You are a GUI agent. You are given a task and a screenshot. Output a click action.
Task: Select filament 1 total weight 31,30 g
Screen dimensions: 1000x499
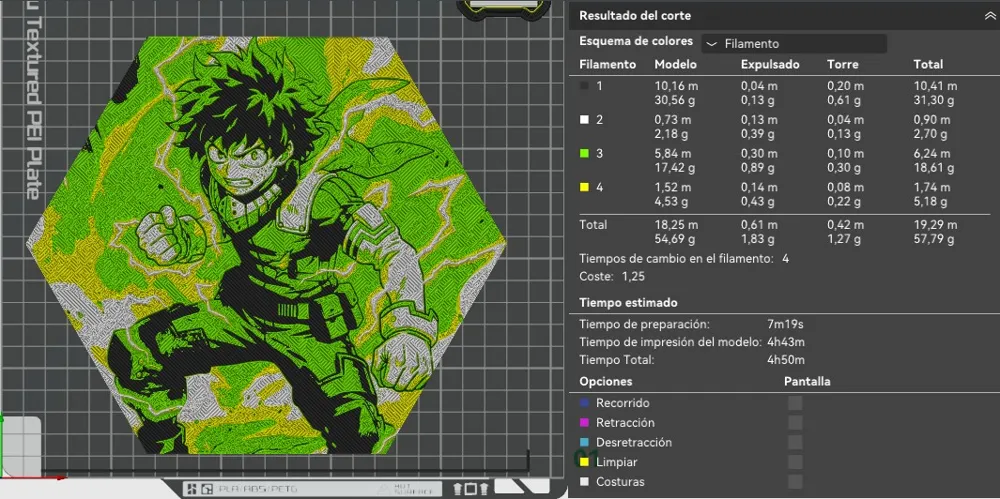934,100
